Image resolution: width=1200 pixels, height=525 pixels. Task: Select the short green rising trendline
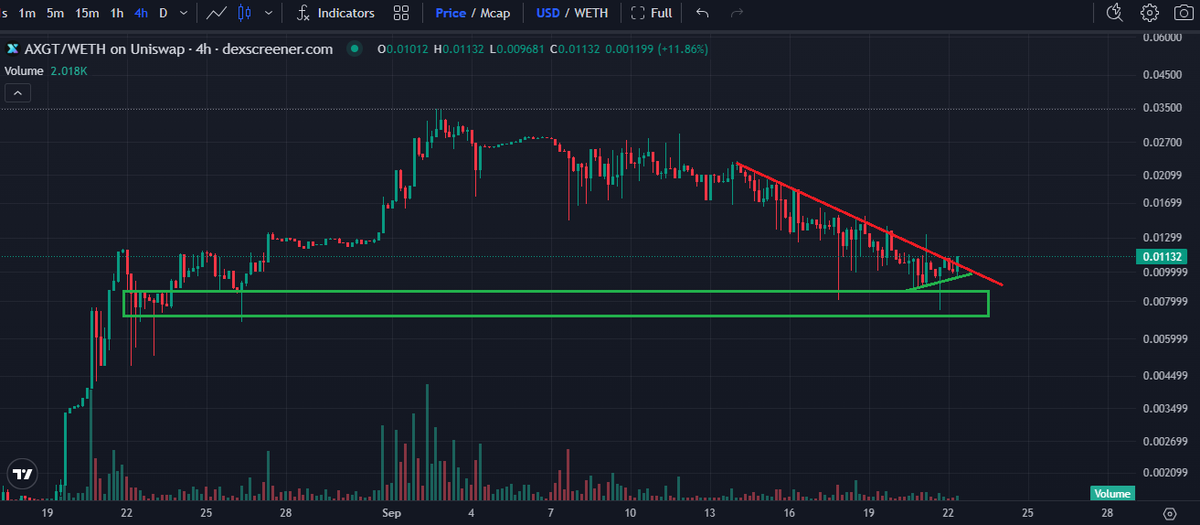coord(938,281)
